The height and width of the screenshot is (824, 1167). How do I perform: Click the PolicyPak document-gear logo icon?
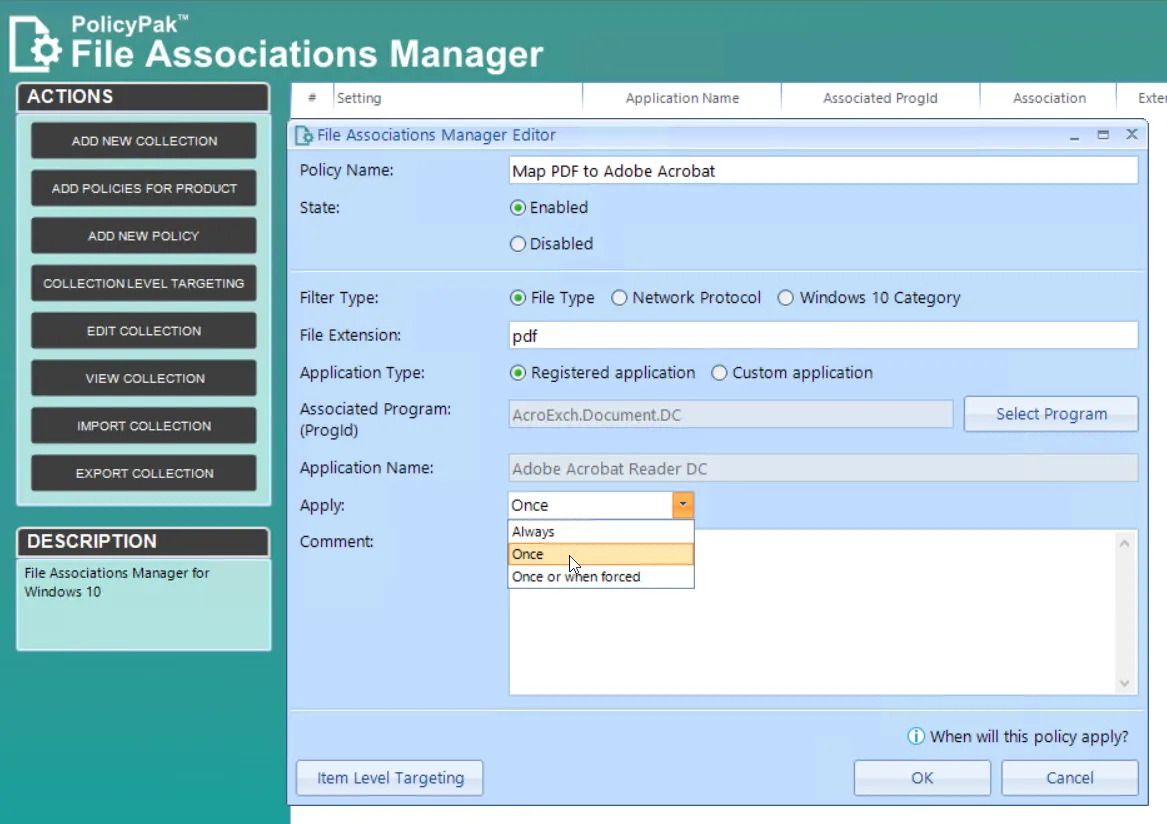tap(35, 45)
